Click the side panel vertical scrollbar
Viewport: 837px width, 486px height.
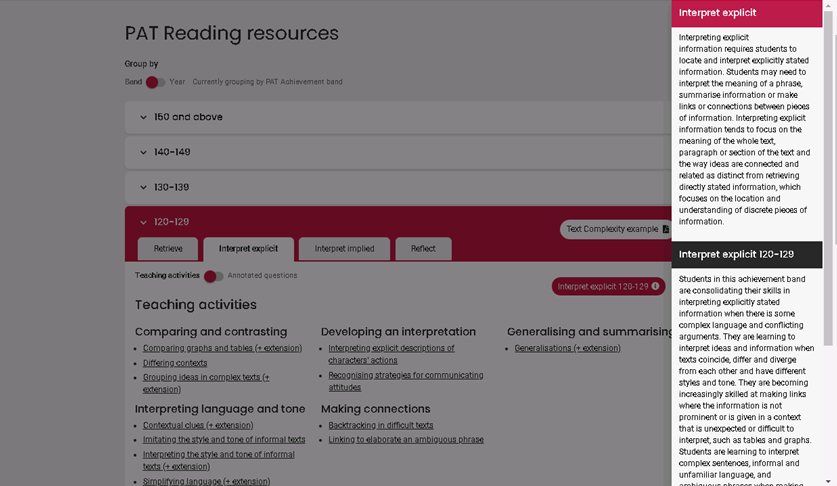click(x=828, y=176)
